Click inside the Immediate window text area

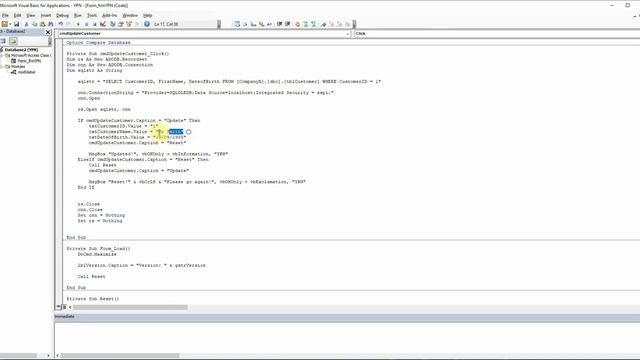pyautogui.click(x=347, y=337)
